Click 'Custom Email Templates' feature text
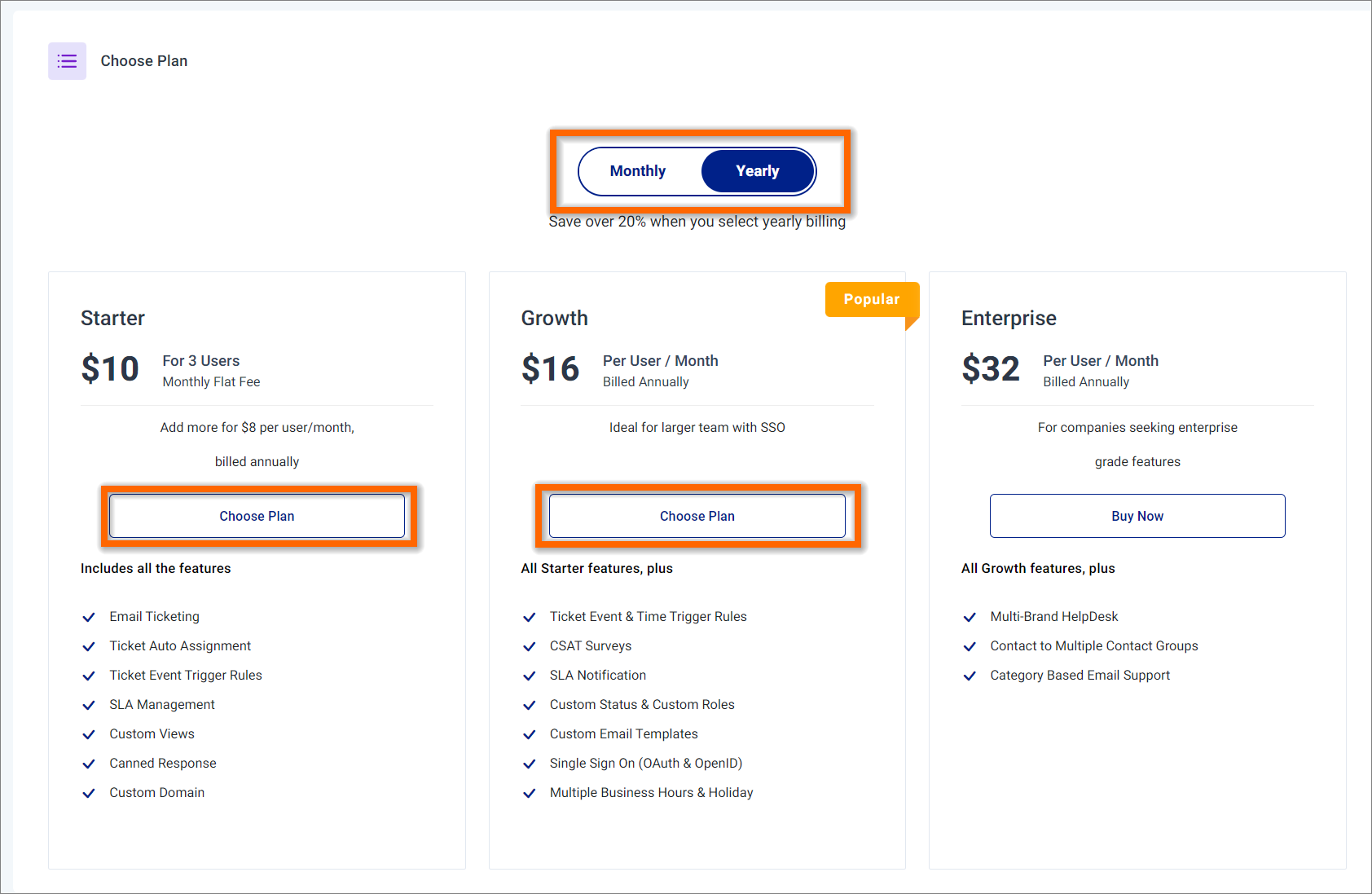This screenshot has width=1372, height=894. tap(624, 734)
